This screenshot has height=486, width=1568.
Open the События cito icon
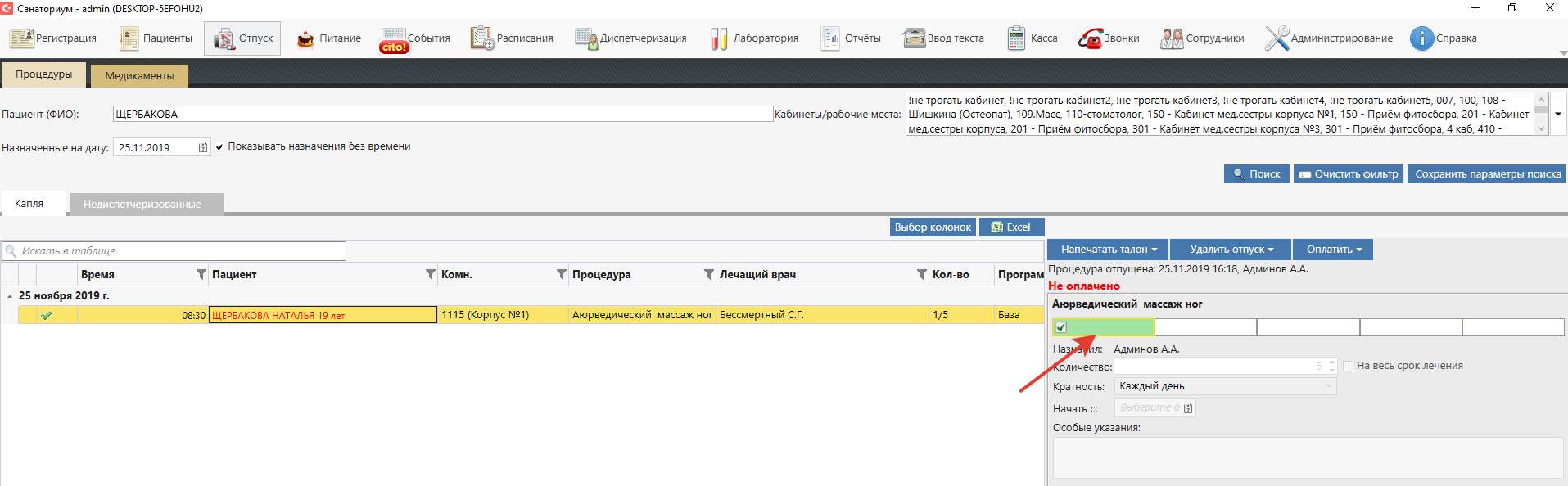coord(394,39)
